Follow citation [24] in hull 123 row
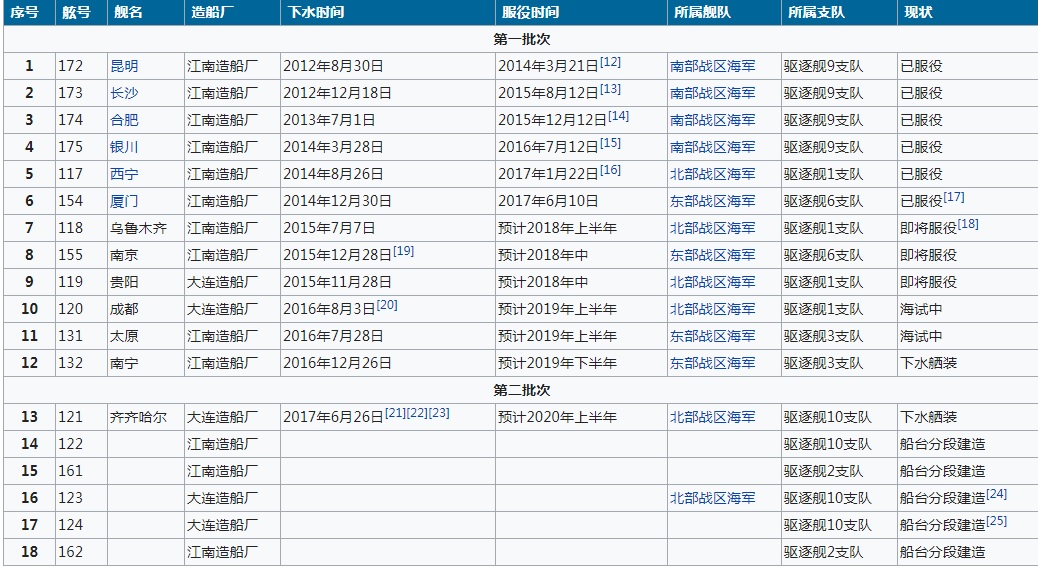The width and height of the screenshot is (1038, 572). coord(996,495)
